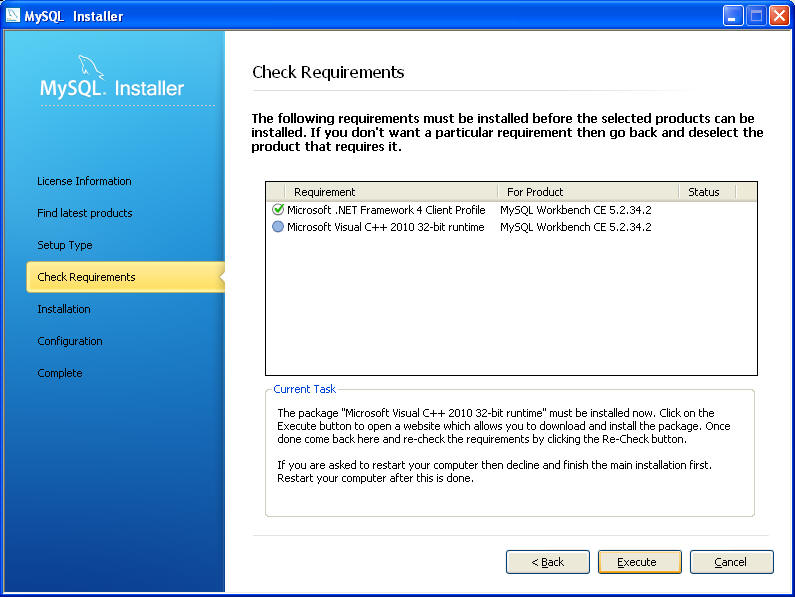Viewport: 795px width, 597px height.
Task: Go to the Setup Type step
Action: point(65,245)
